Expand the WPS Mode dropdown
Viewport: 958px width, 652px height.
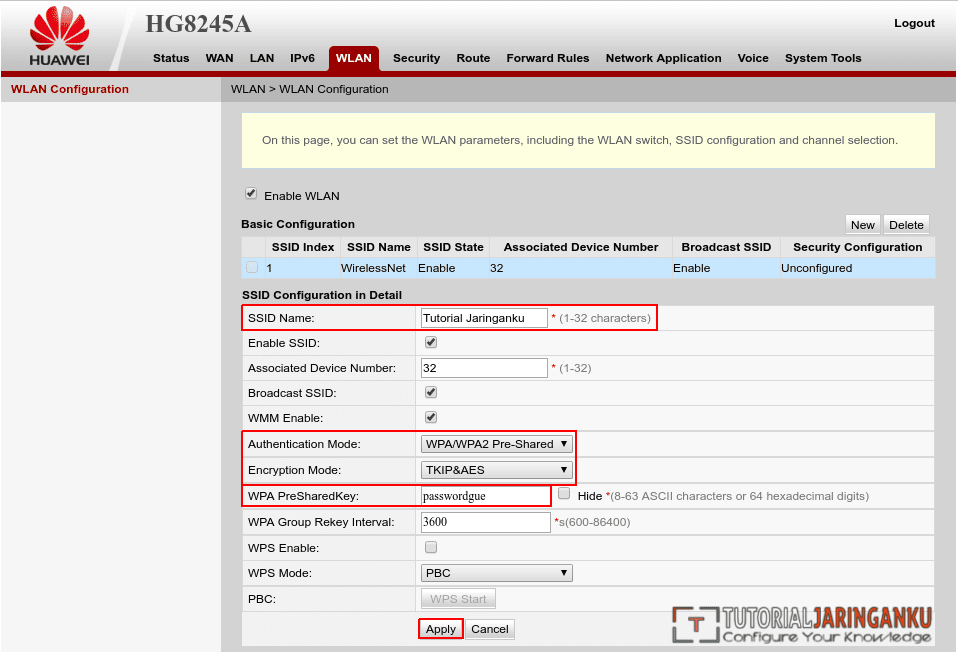[496, 572]
